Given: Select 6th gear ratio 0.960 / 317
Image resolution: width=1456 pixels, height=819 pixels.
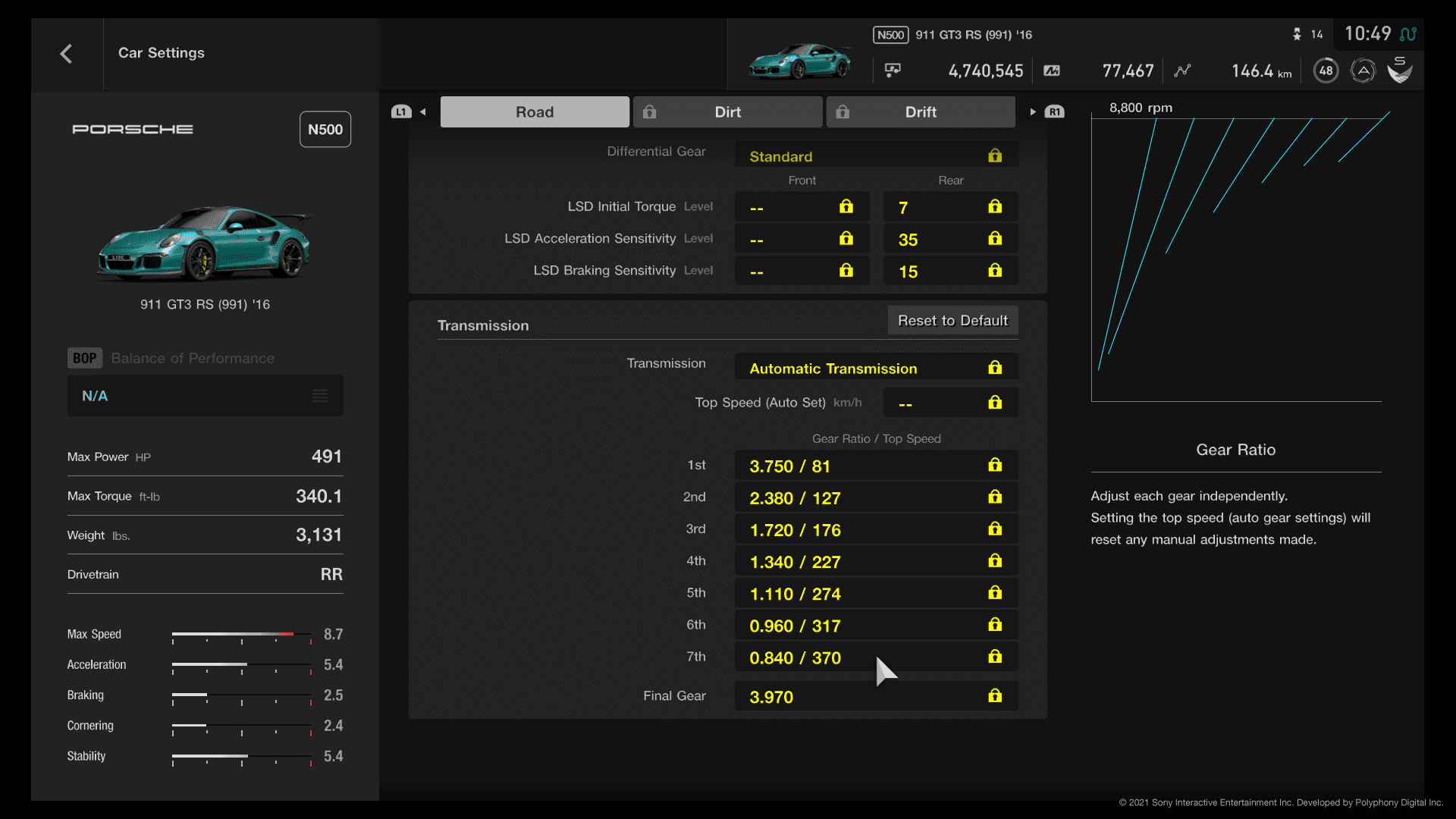Looking at the screenshot, I should pyautogui.click(x=877, y=625).
